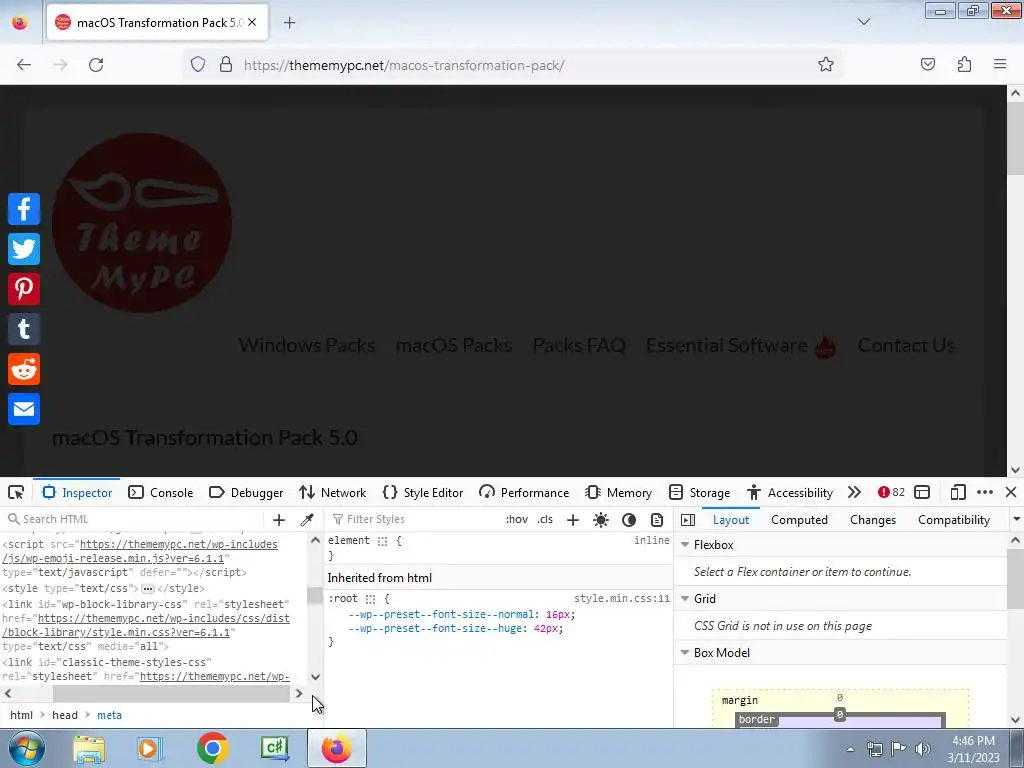List all tabs dropdown chevron

pos(863,22)
